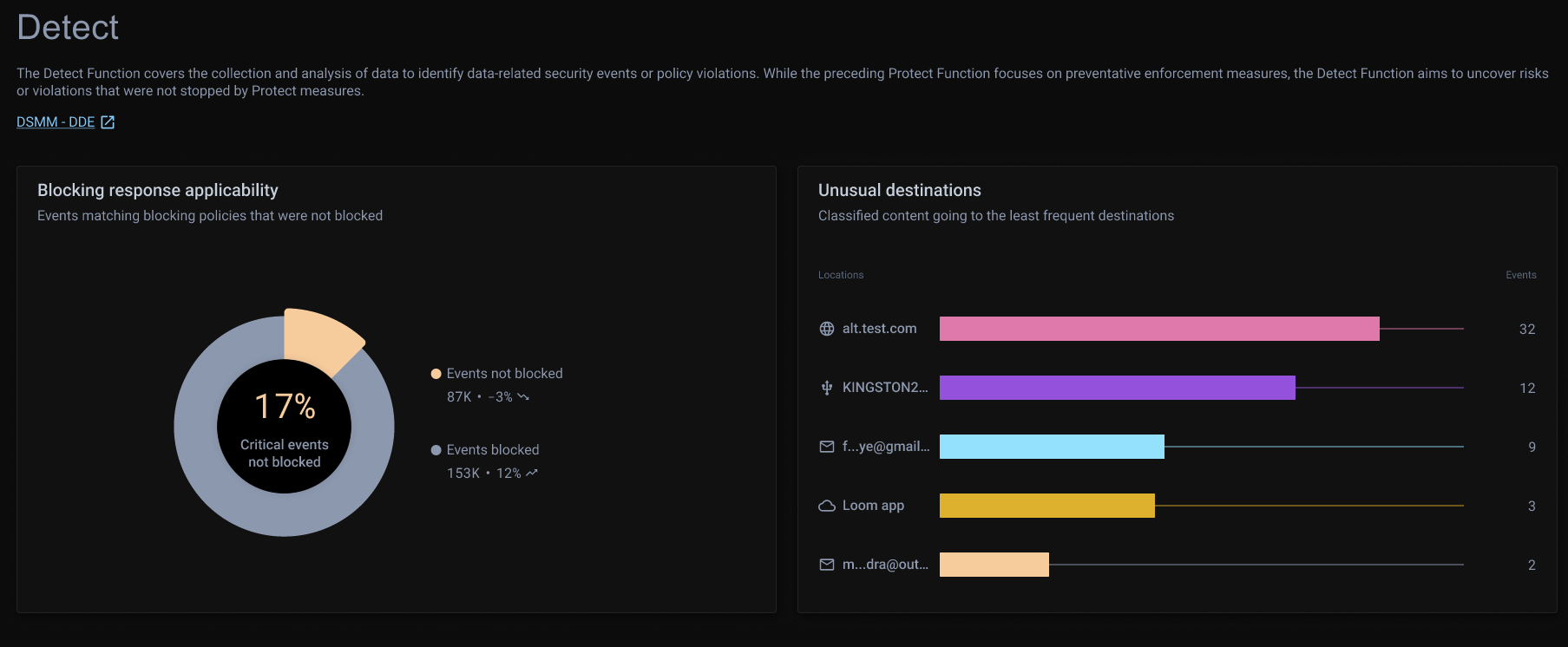Click the yellow Loom app bar
The image size is (1568, 647).
coord(1046,506)
